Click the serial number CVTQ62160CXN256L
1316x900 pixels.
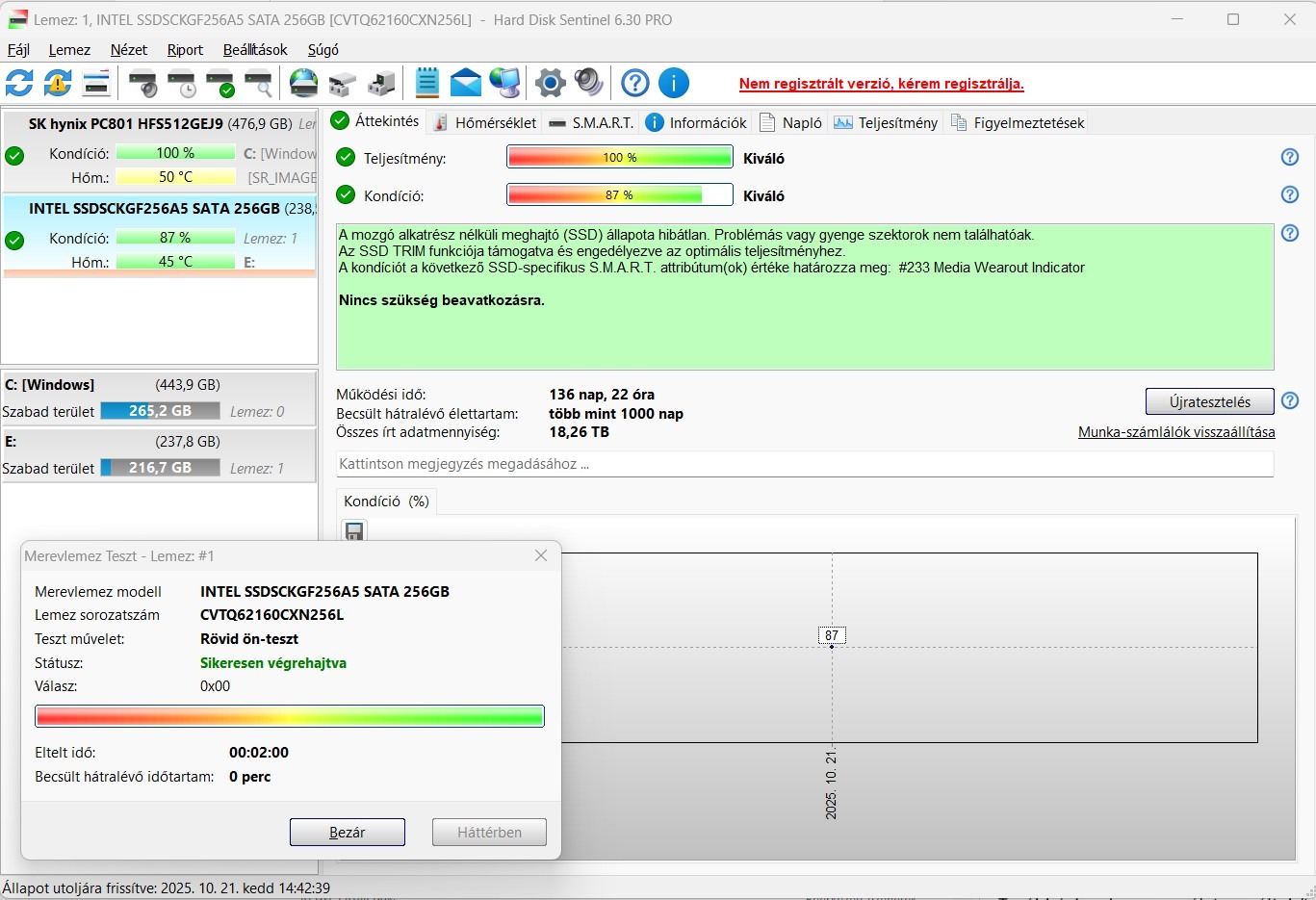pos(271,615)
